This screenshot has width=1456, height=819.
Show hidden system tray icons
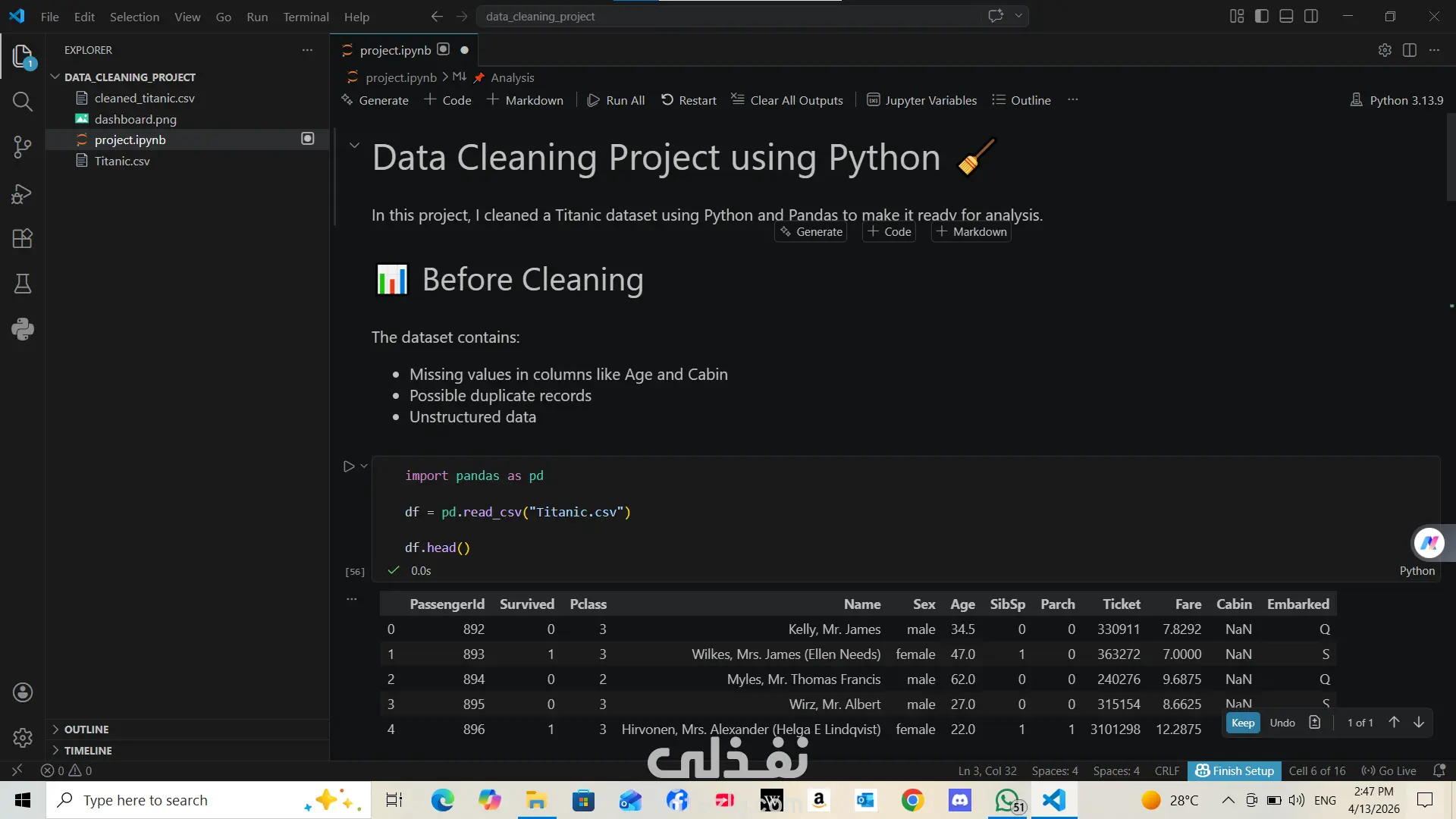click(x=1228, y=800)
